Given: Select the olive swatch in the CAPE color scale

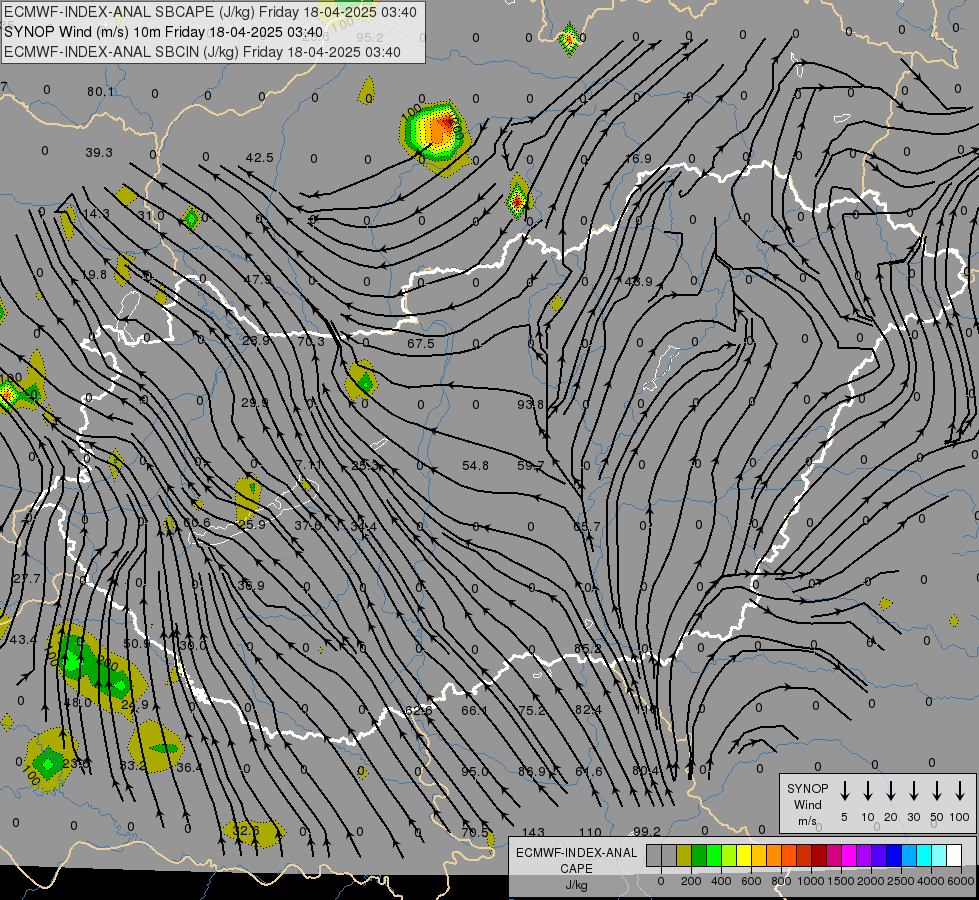Looking at the screenshot, I should 684,856.
